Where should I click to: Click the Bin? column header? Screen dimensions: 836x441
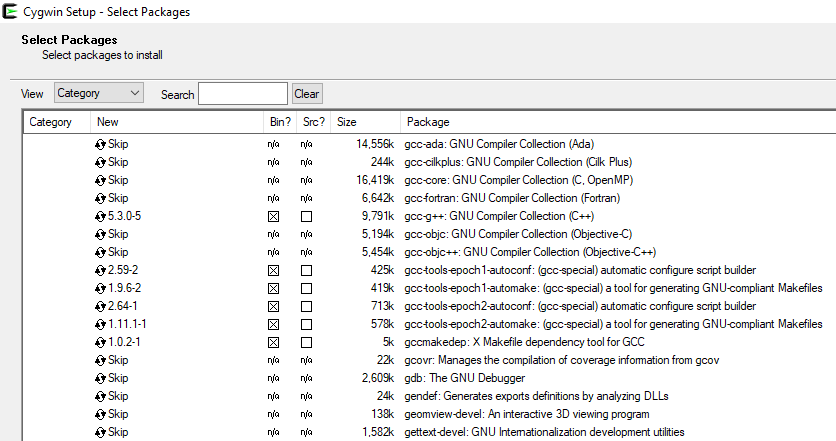point(280,122)
